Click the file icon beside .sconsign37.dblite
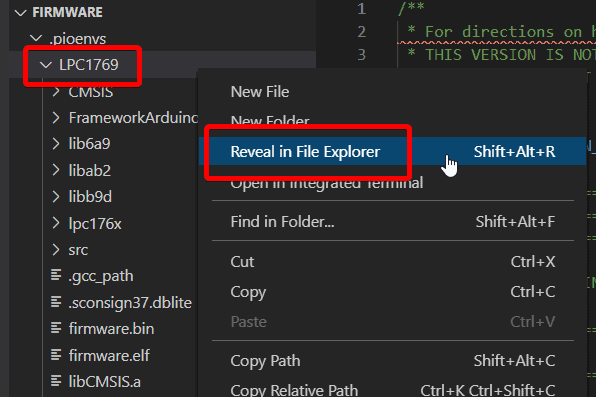 pyautogui.click(x=56, y=302)
